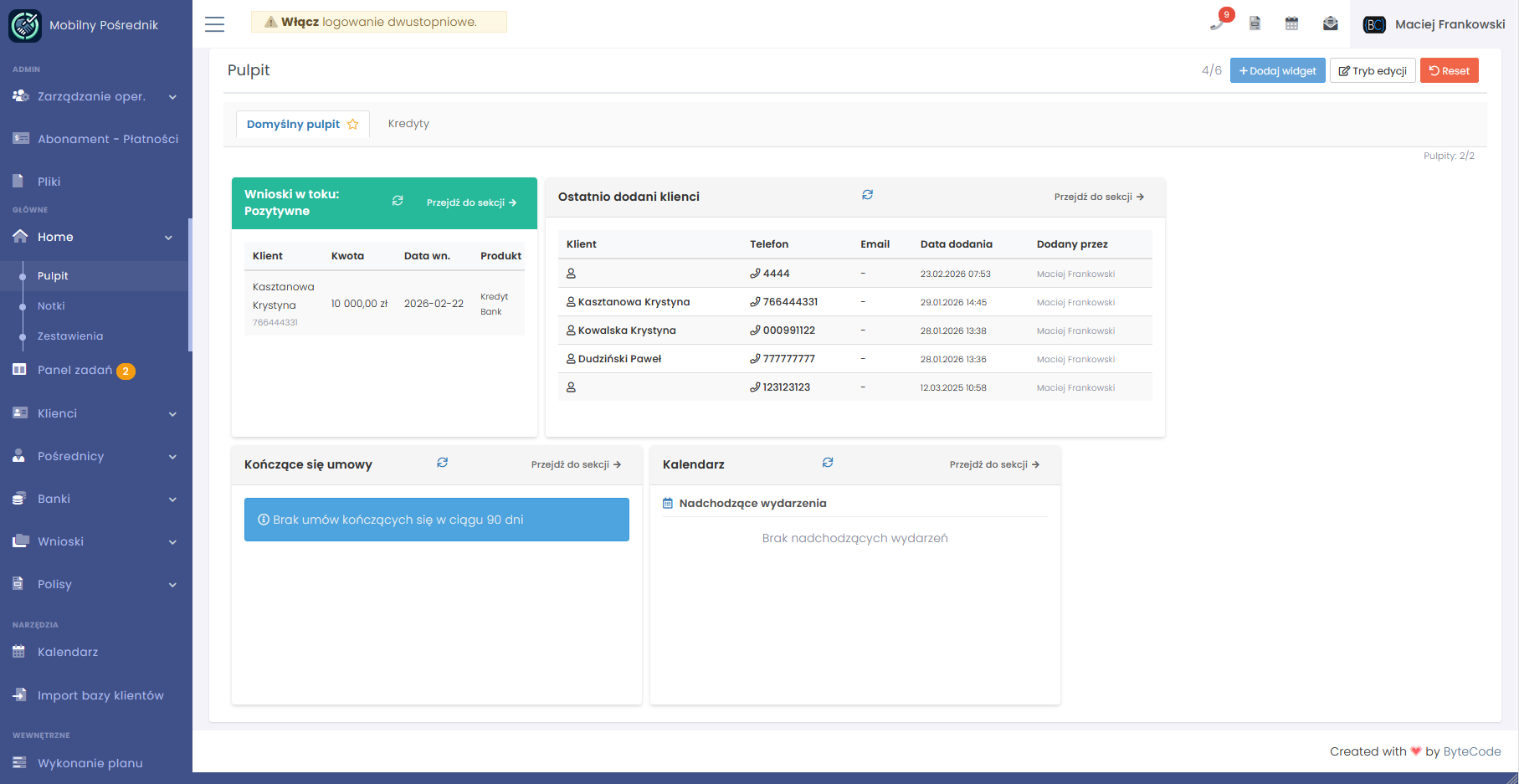Image resolution: width=1519 pixels, height=784 pixels.
Task: Switch to the Kredyty tab
Action: tap(408, 124)
